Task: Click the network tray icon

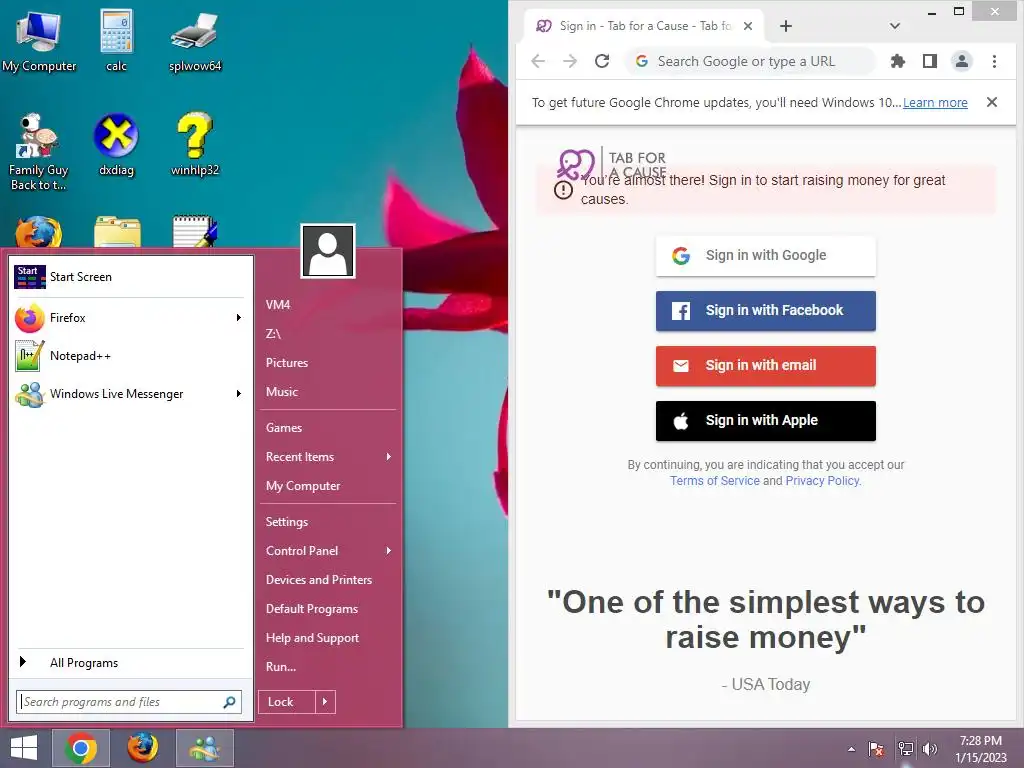Action: (905, 749)
